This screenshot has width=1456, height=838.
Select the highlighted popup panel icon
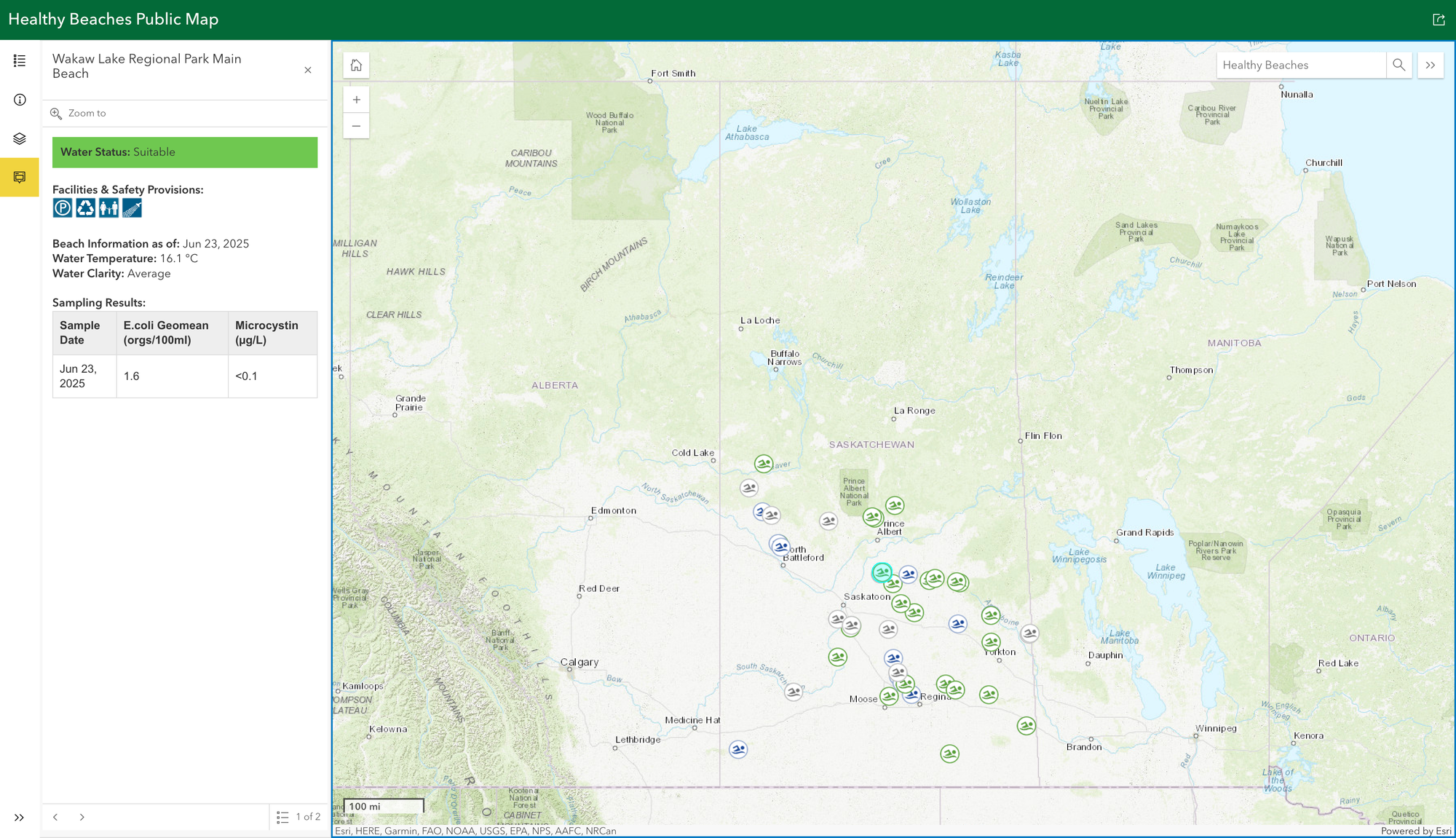click(x=20, y=177)
